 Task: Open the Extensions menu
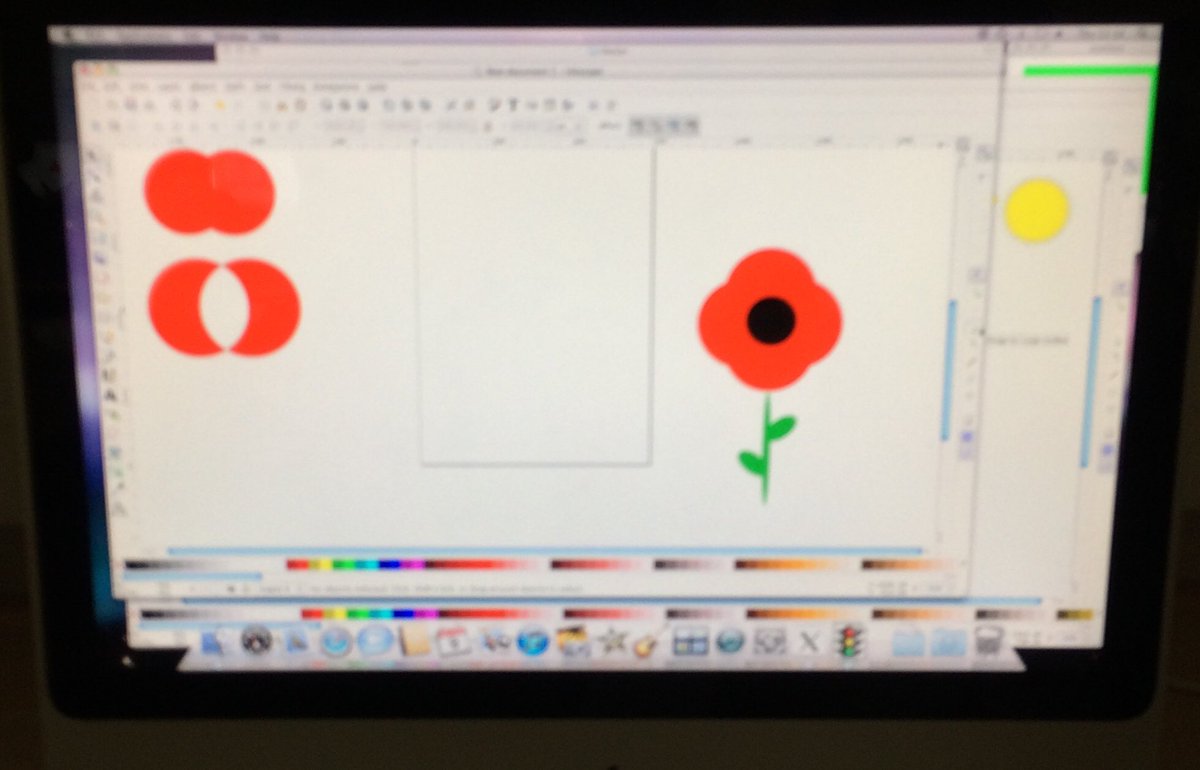(336, 87)
